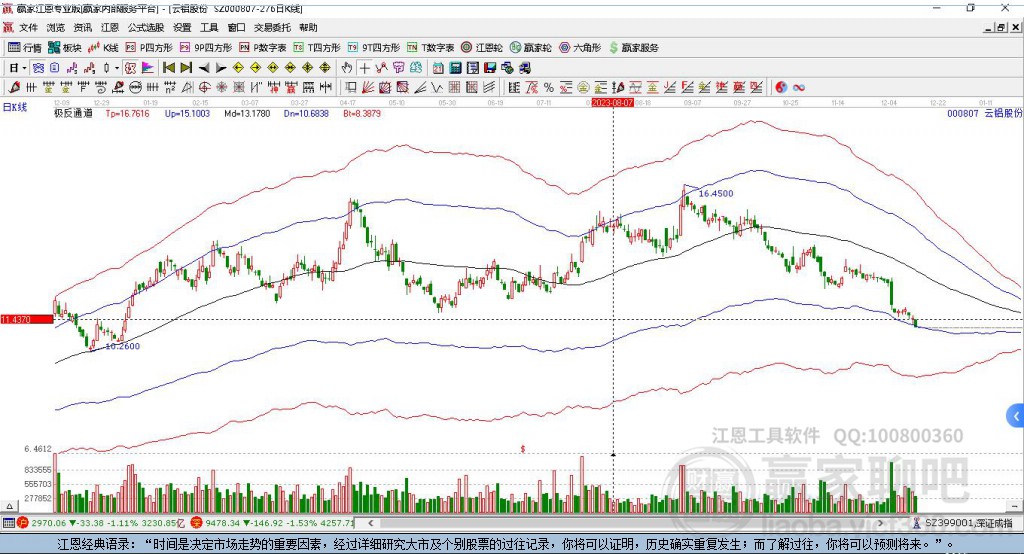1024x554 pixels.
Task: Click the 16.4500 high price label
Action: tap(716, 193)
